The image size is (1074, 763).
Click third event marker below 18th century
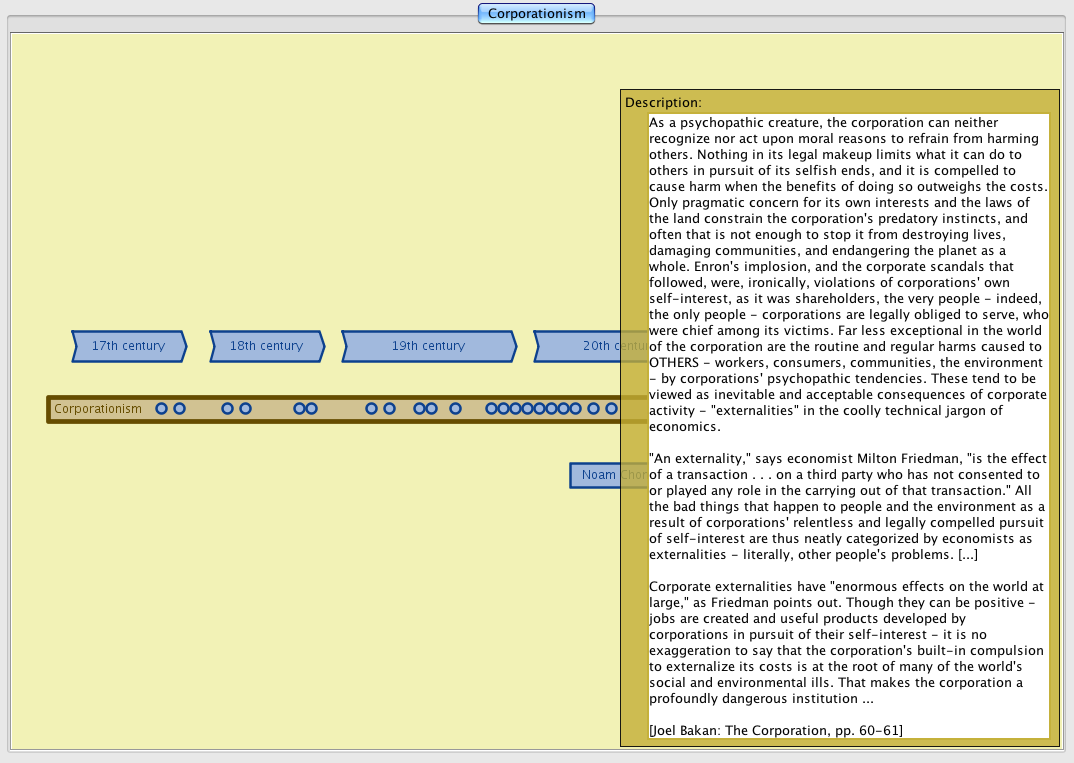(x=227, y=409)
